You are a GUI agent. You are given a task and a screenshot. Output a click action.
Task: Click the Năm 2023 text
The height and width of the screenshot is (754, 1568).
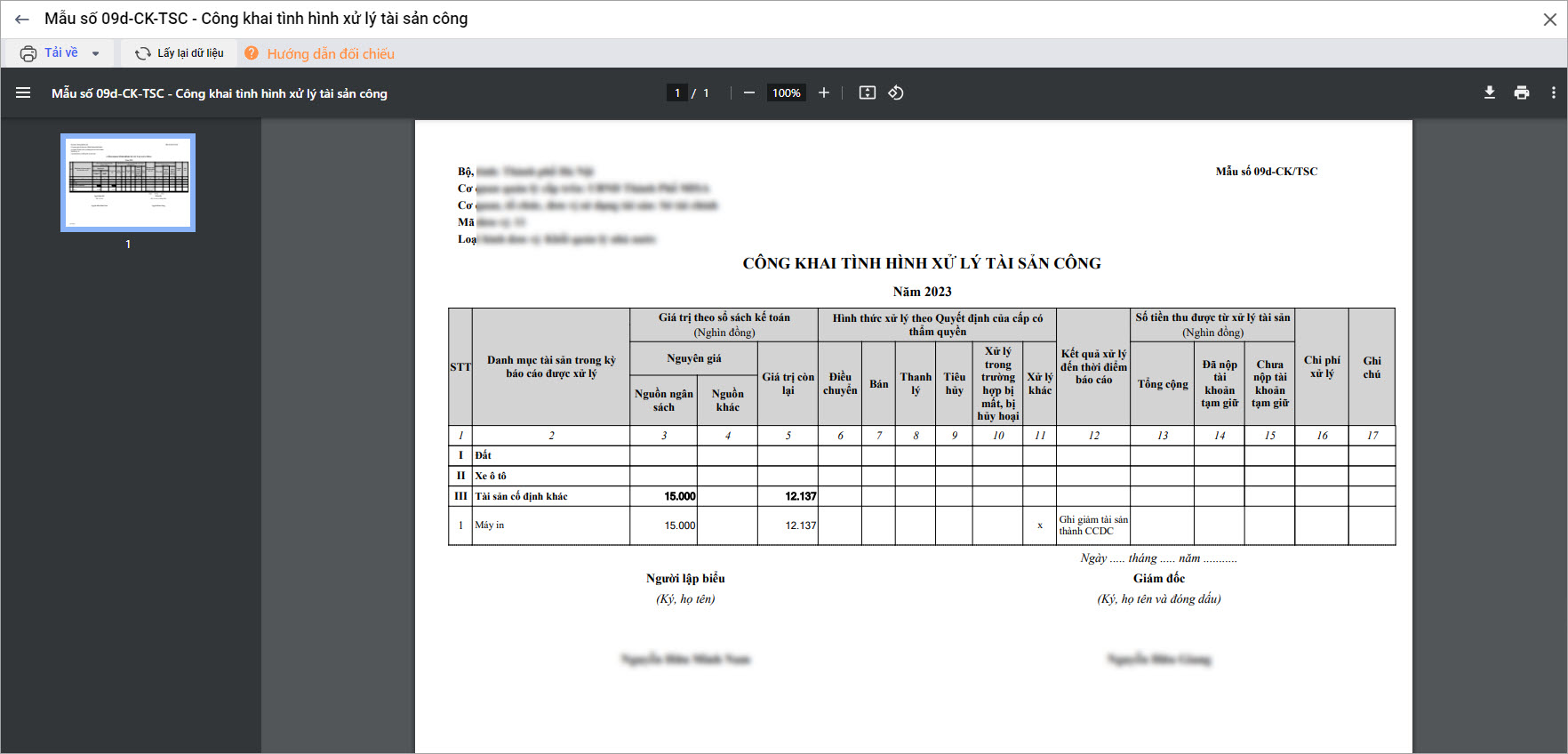click(x=922, y=292)
